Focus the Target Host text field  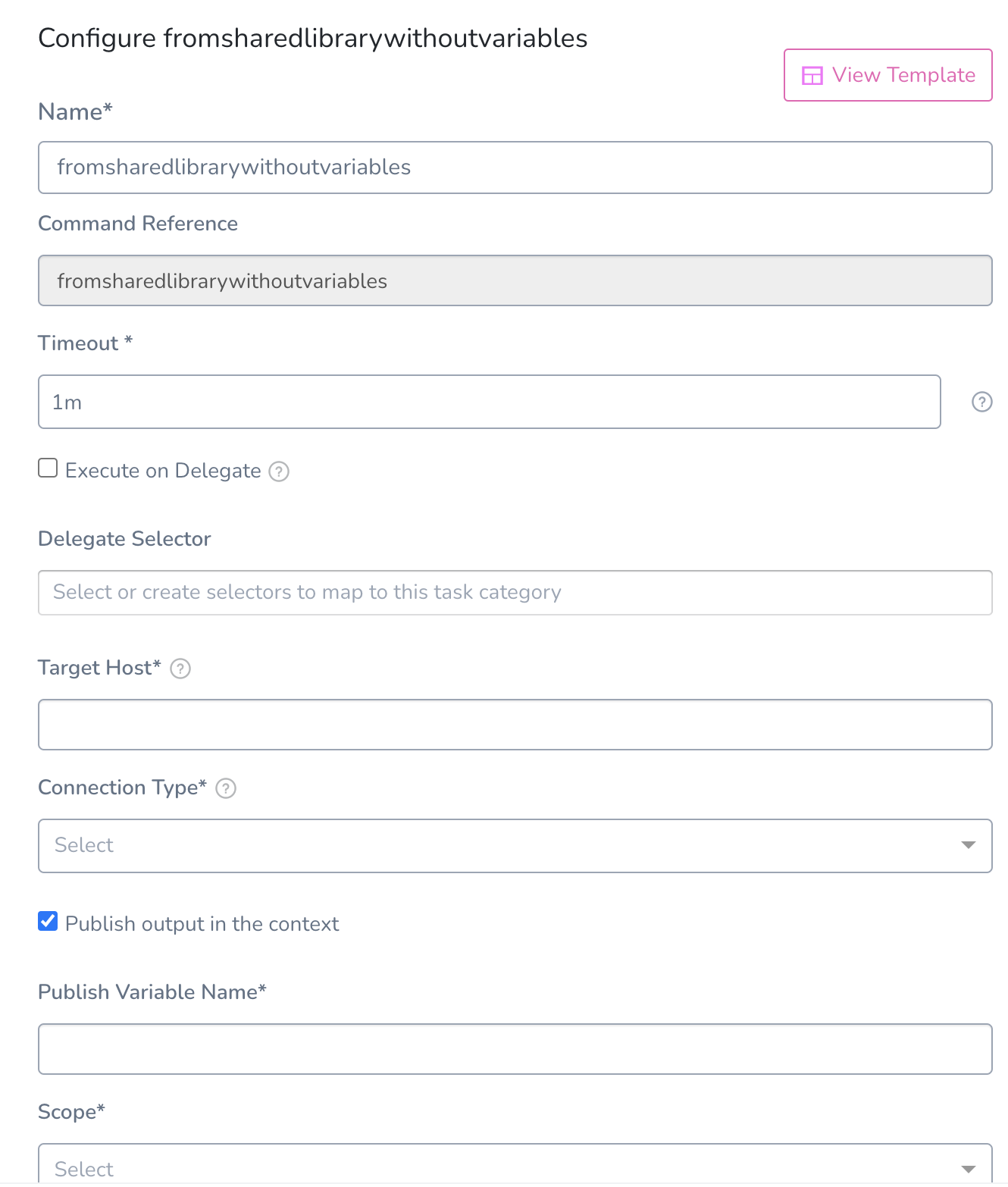pyautogui.click(x=515, y=725)
